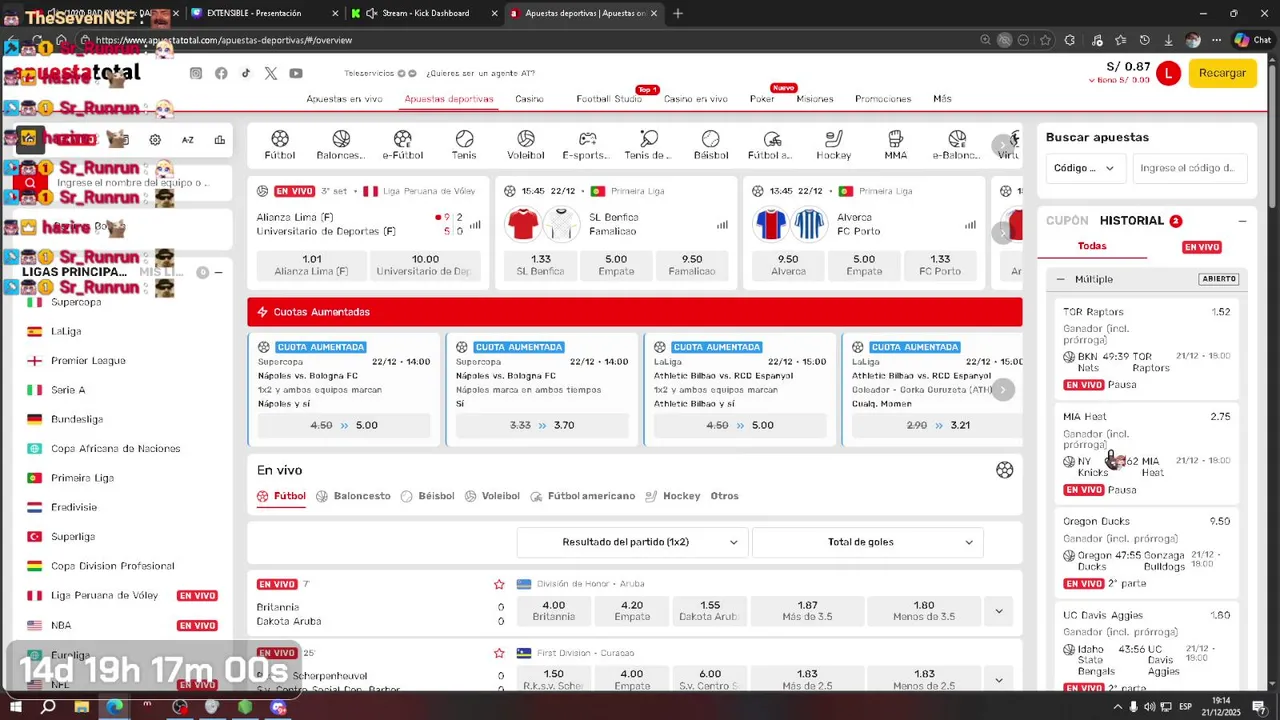Collapse the Ligas Principales list

coord(218,272)
